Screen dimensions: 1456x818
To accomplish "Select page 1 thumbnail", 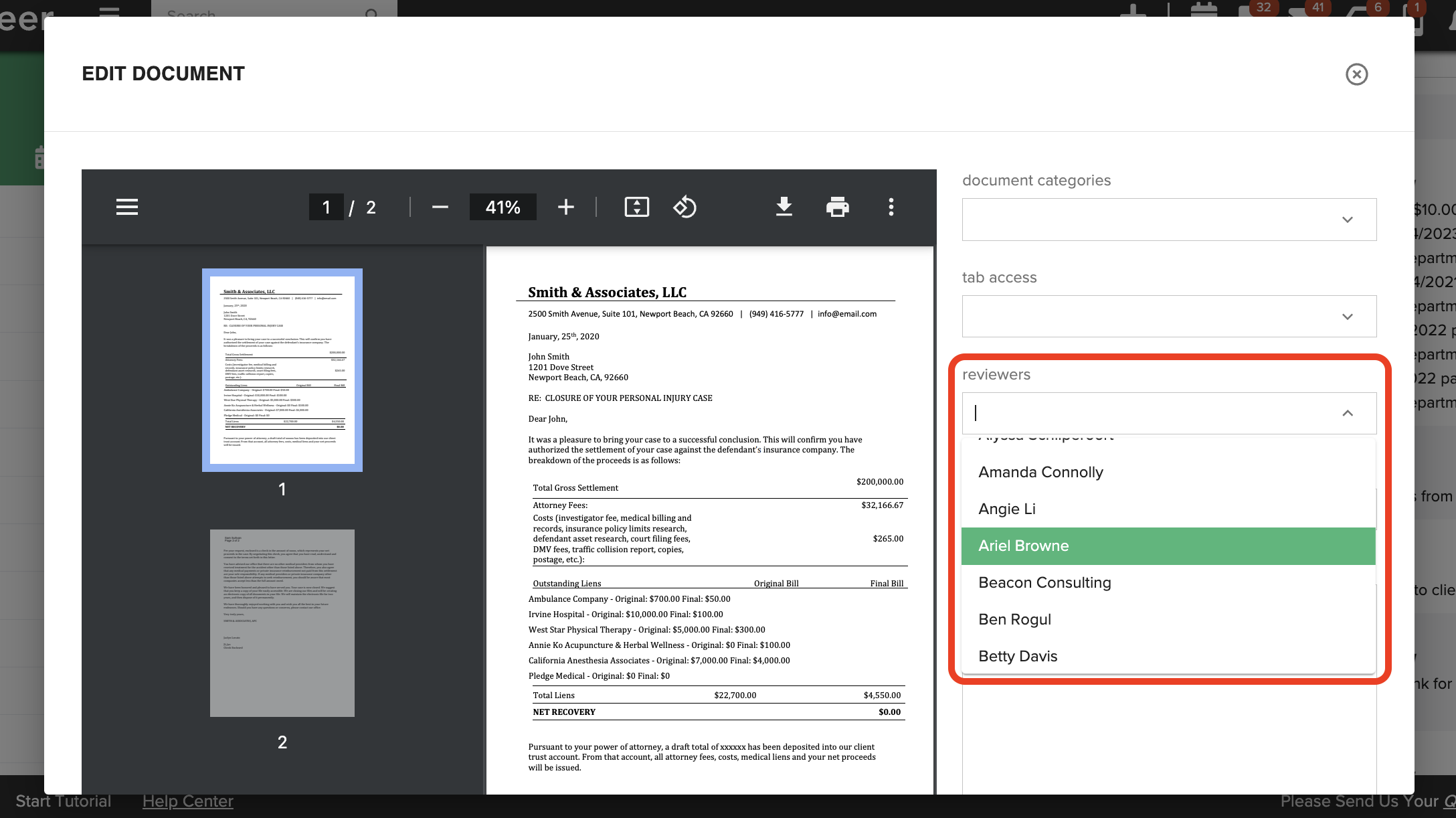I will [282, 370].
